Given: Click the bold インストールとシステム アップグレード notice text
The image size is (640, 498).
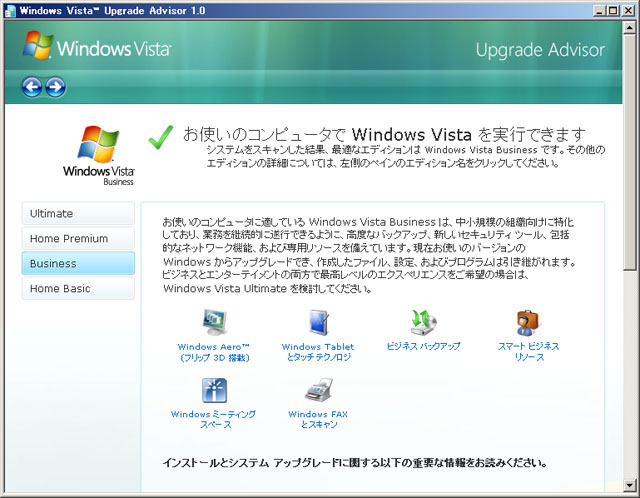Looking at the screenshot, I should [355, 463].
